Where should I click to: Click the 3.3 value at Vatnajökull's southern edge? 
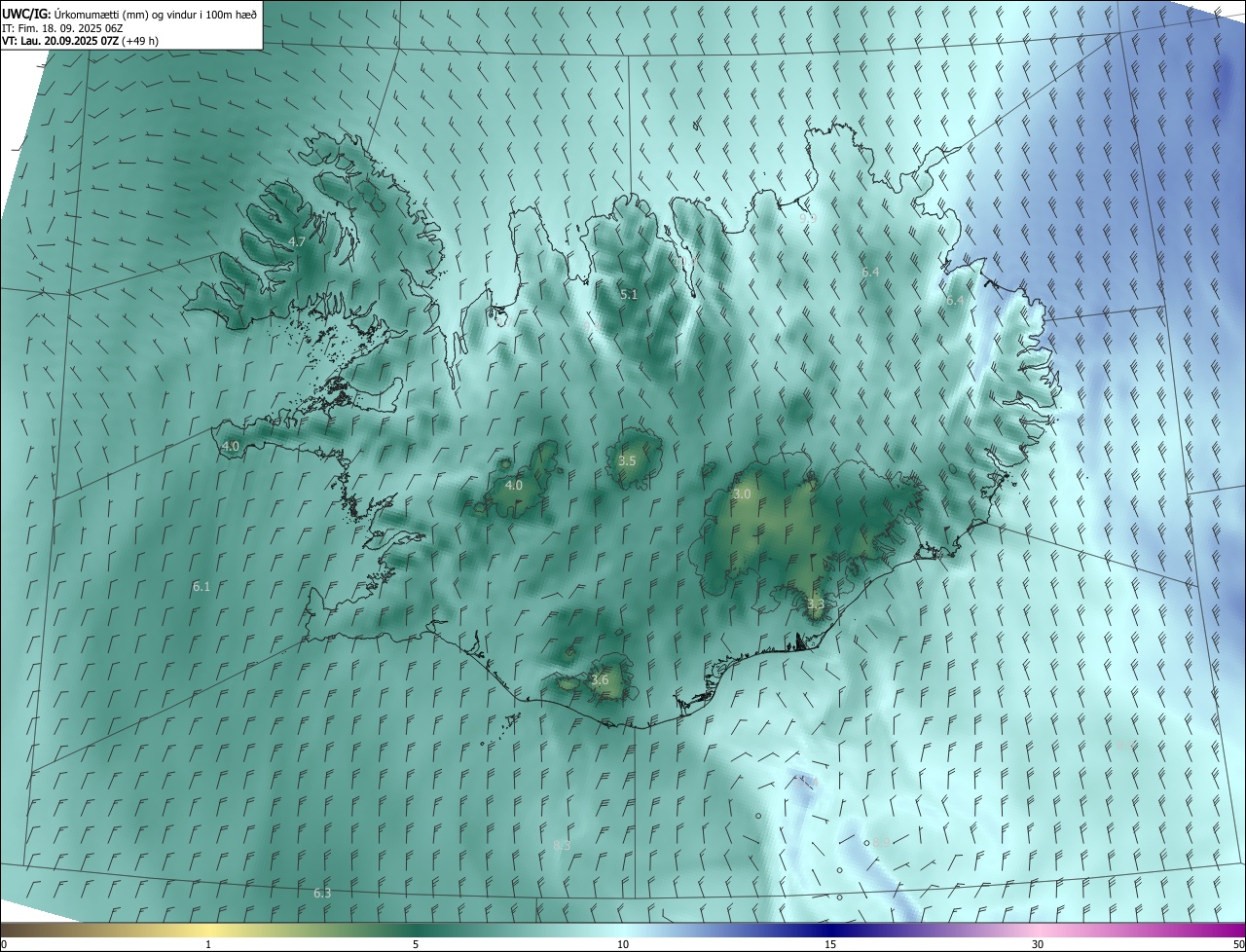click(x=816, y=604)
